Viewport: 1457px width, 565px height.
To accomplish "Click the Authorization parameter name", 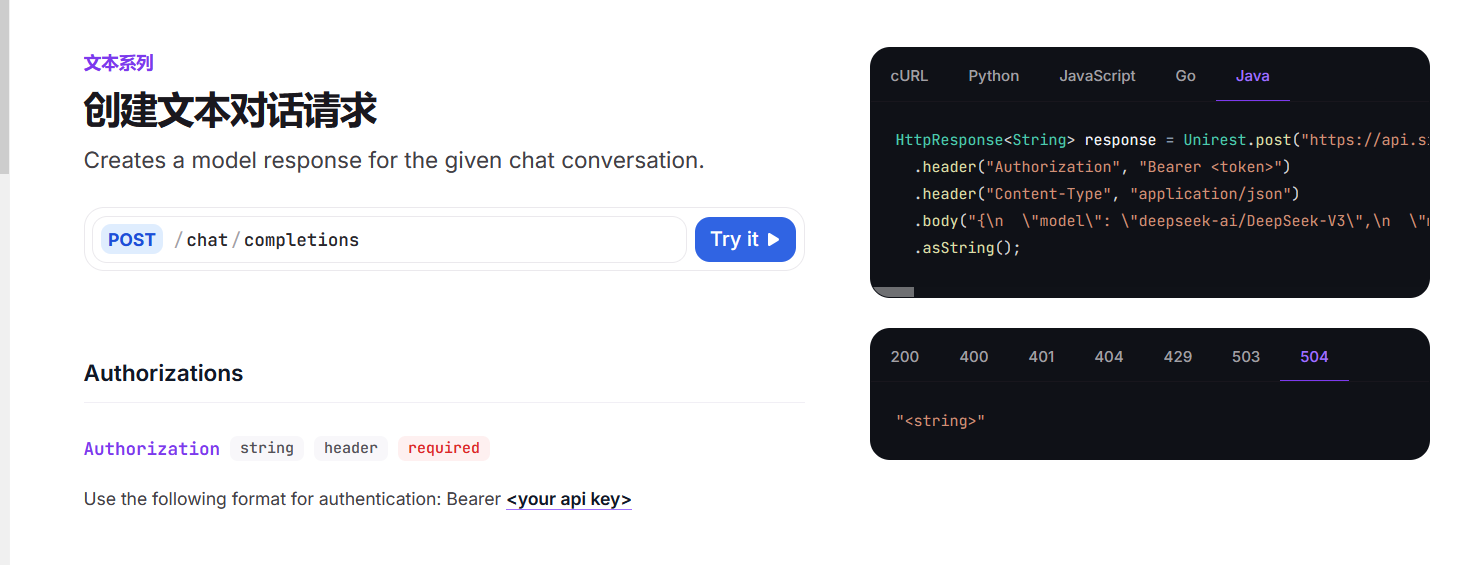I will point(152,449).
